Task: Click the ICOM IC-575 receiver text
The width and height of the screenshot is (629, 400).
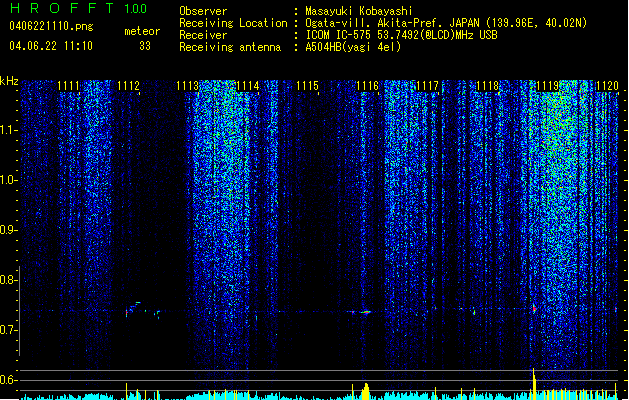Action: click(401, 35)
